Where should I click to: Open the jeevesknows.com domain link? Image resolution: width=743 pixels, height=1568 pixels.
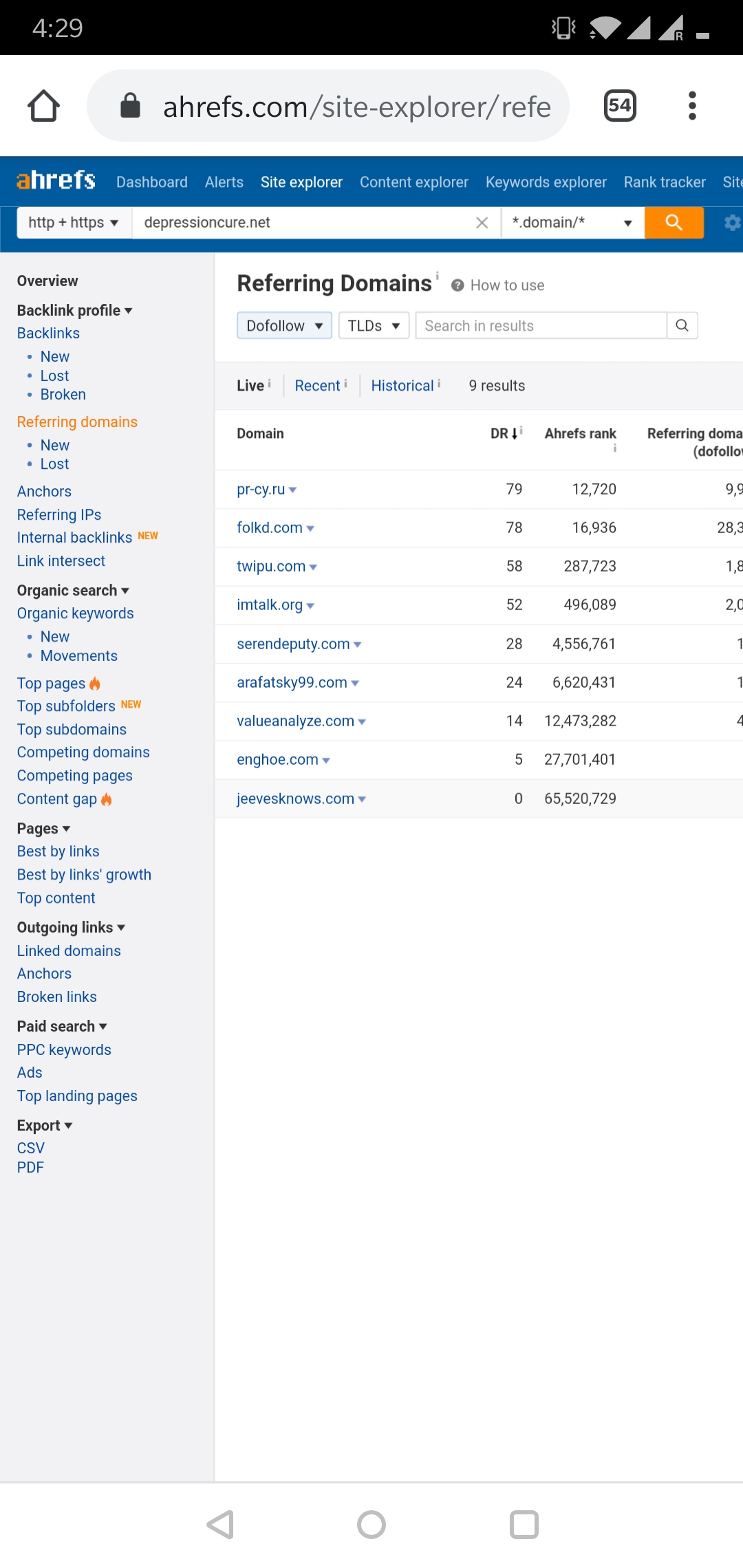[x=295, y=799]
